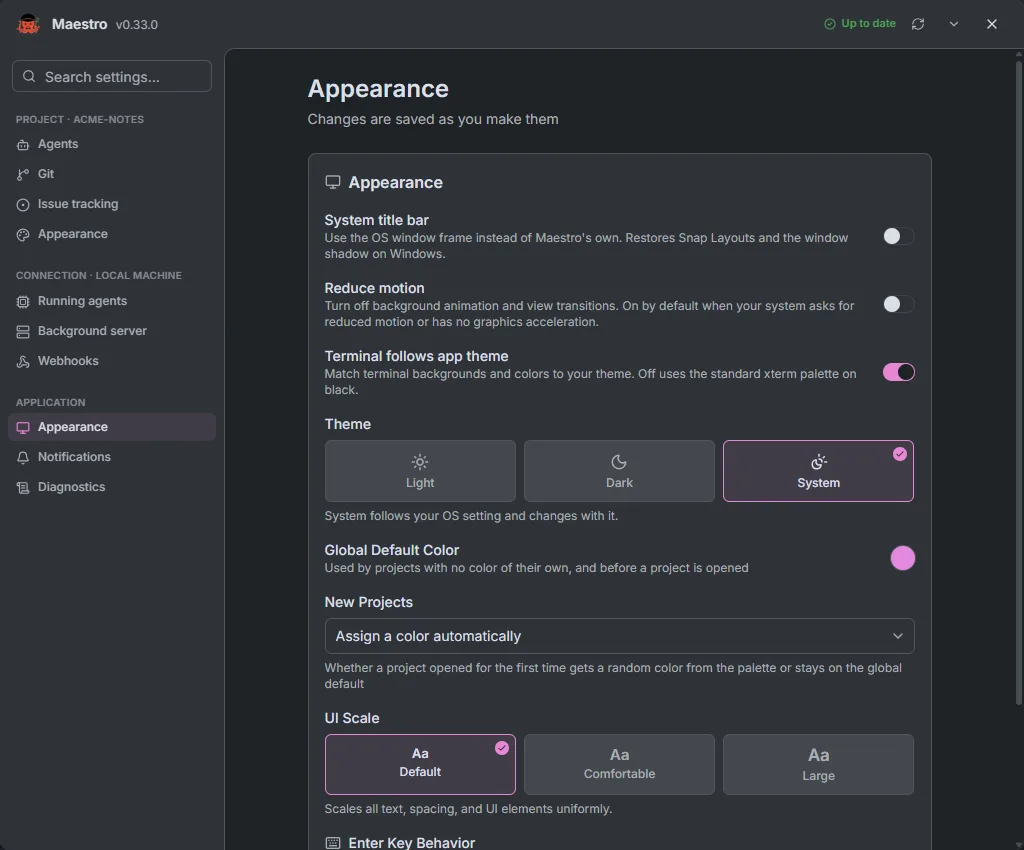This screenshot has height=850, width=1024.
Task: Click the Notifications bell icon
Action: [23, 458]
